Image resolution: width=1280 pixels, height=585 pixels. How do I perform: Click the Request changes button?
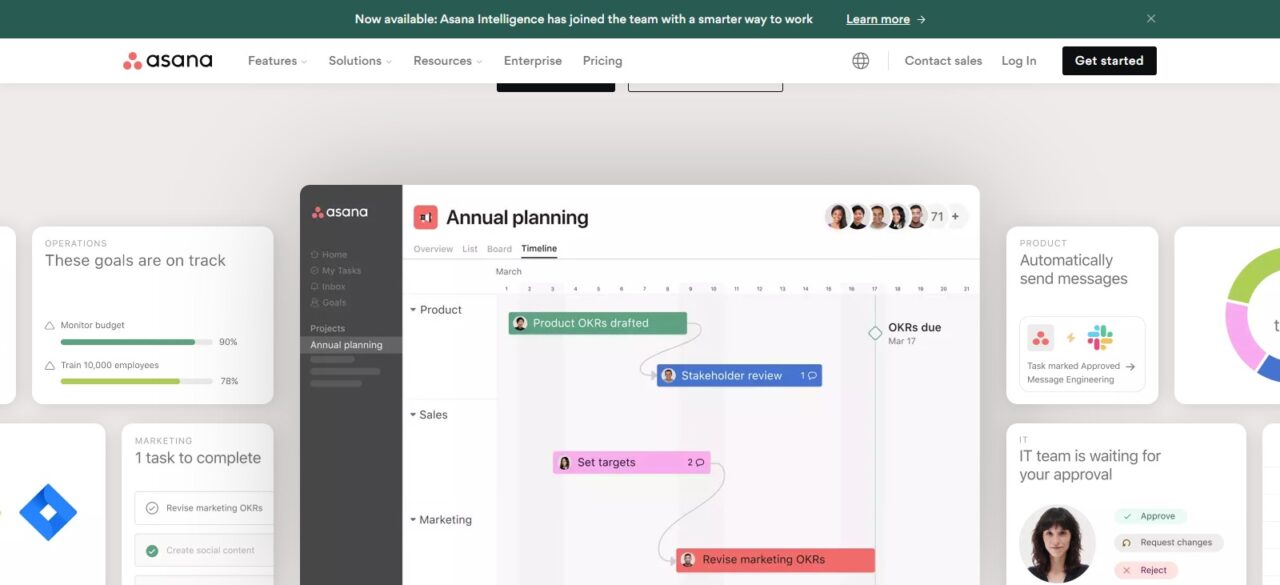click(1168, 543)
